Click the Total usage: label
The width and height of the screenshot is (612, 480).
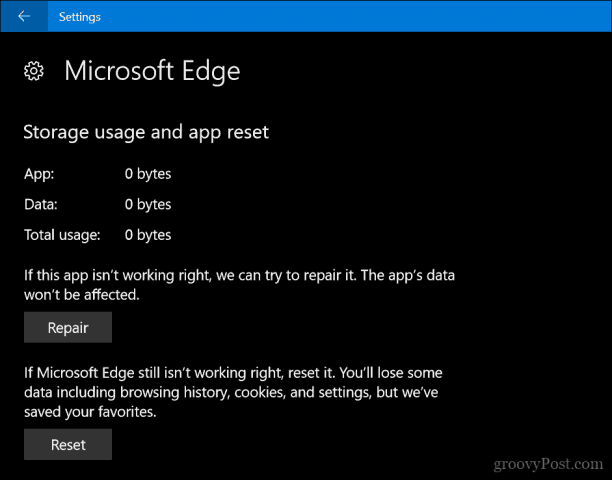(62, 235)
